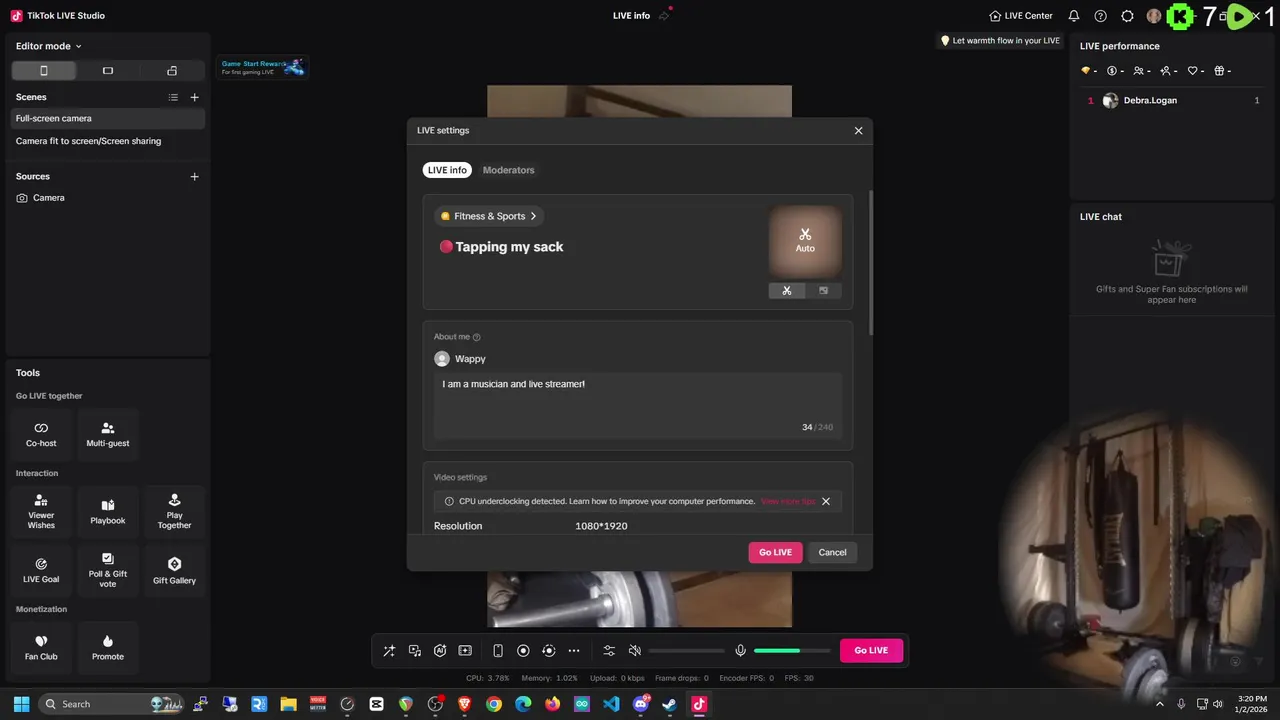Viewport: 1280px width, 720px height.
Task: Click the LIVE settings dialog scrollbar
Action: tap(870, 263)
